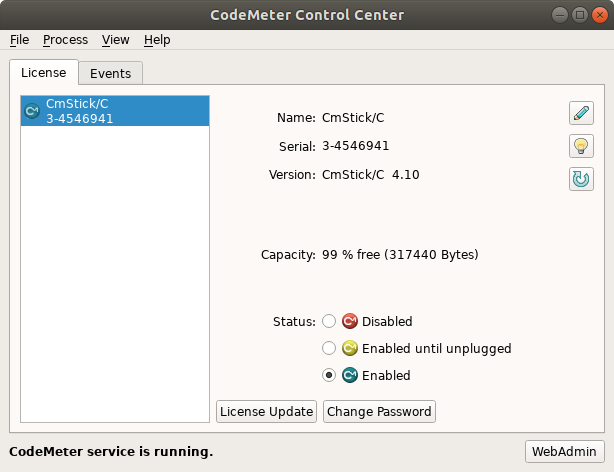Switch to the Events tab

(x=110, y=73)
